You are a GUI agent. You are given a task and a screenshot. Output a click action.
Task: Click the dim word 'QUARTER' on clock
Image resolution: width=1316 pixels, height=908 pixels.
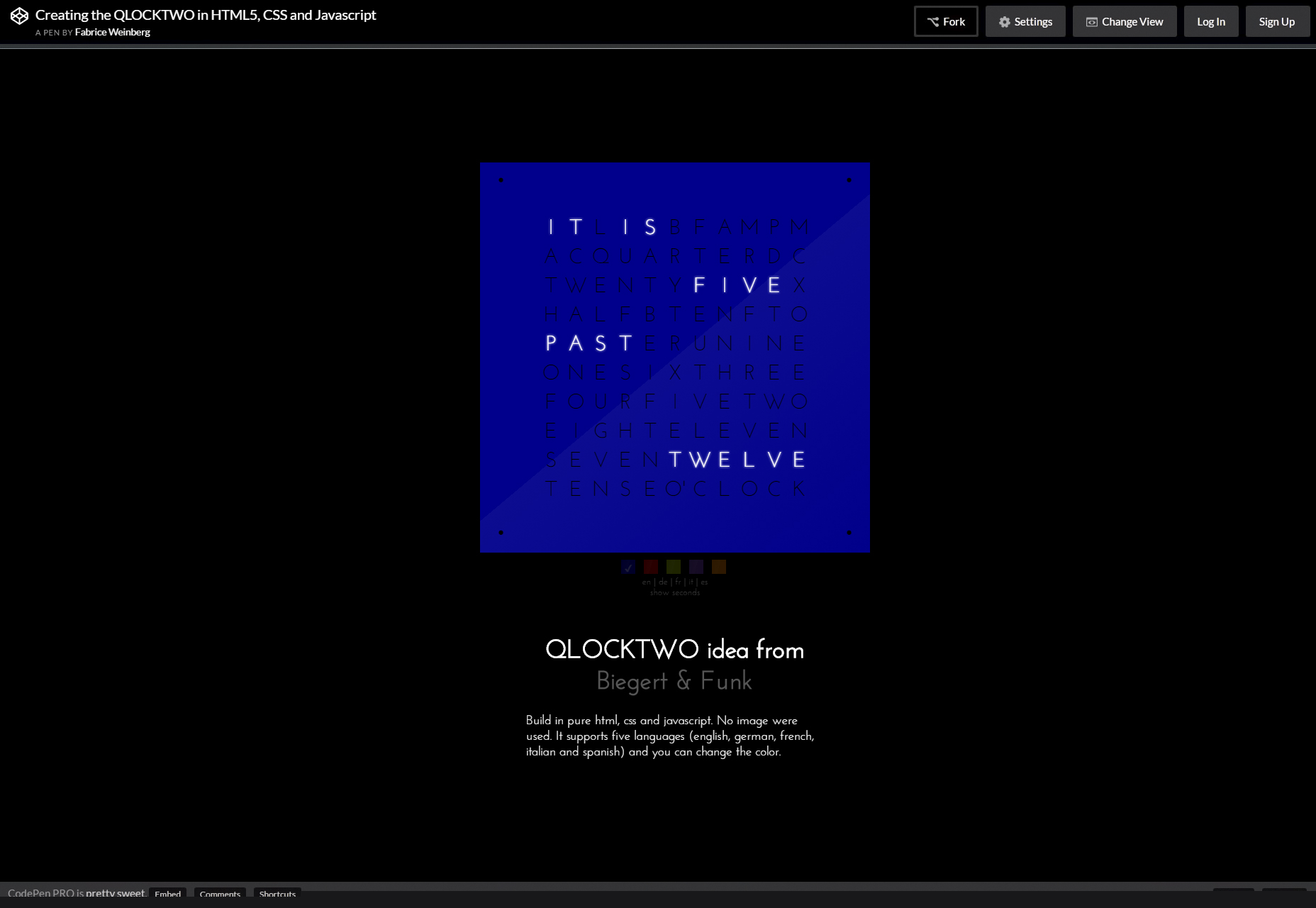pyautogui.click(x=676, y=256)
